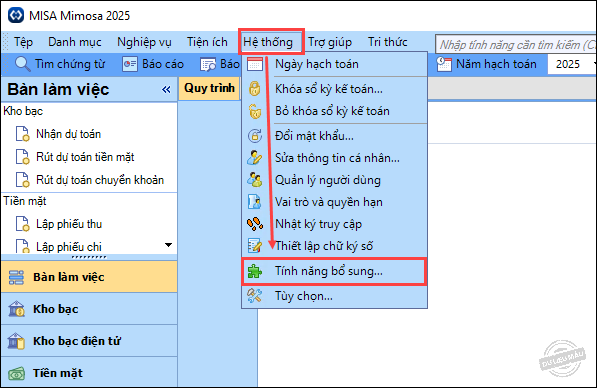Click the document icon of Rút dự toán tiền mặt

[22, 157]
